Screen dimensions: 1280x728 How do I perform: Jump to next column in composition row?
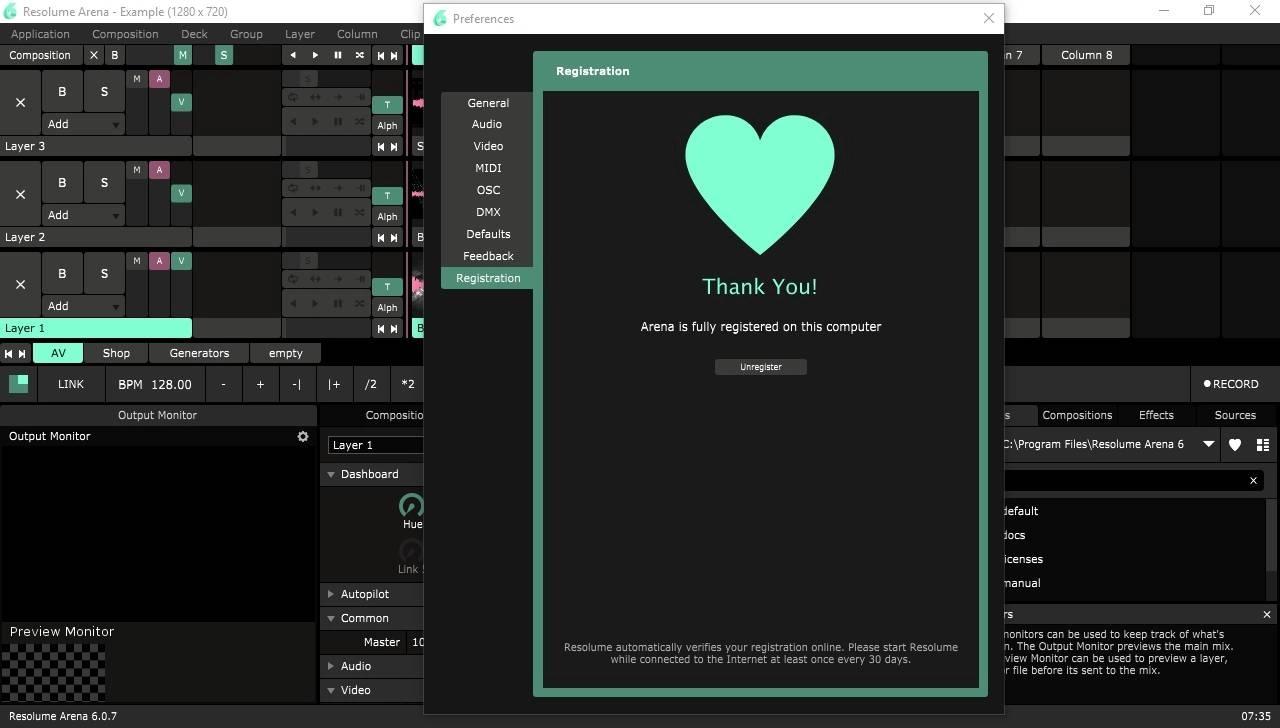pyautogui.click(x=394, y=55)
